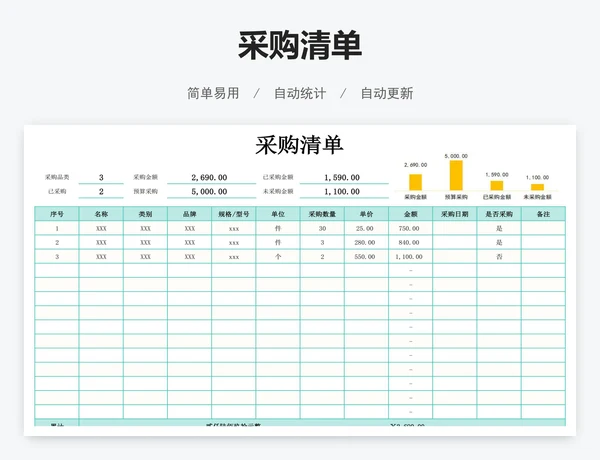
Task: Click 序号 cell 1 in first row
Action: tap(57, 228)
